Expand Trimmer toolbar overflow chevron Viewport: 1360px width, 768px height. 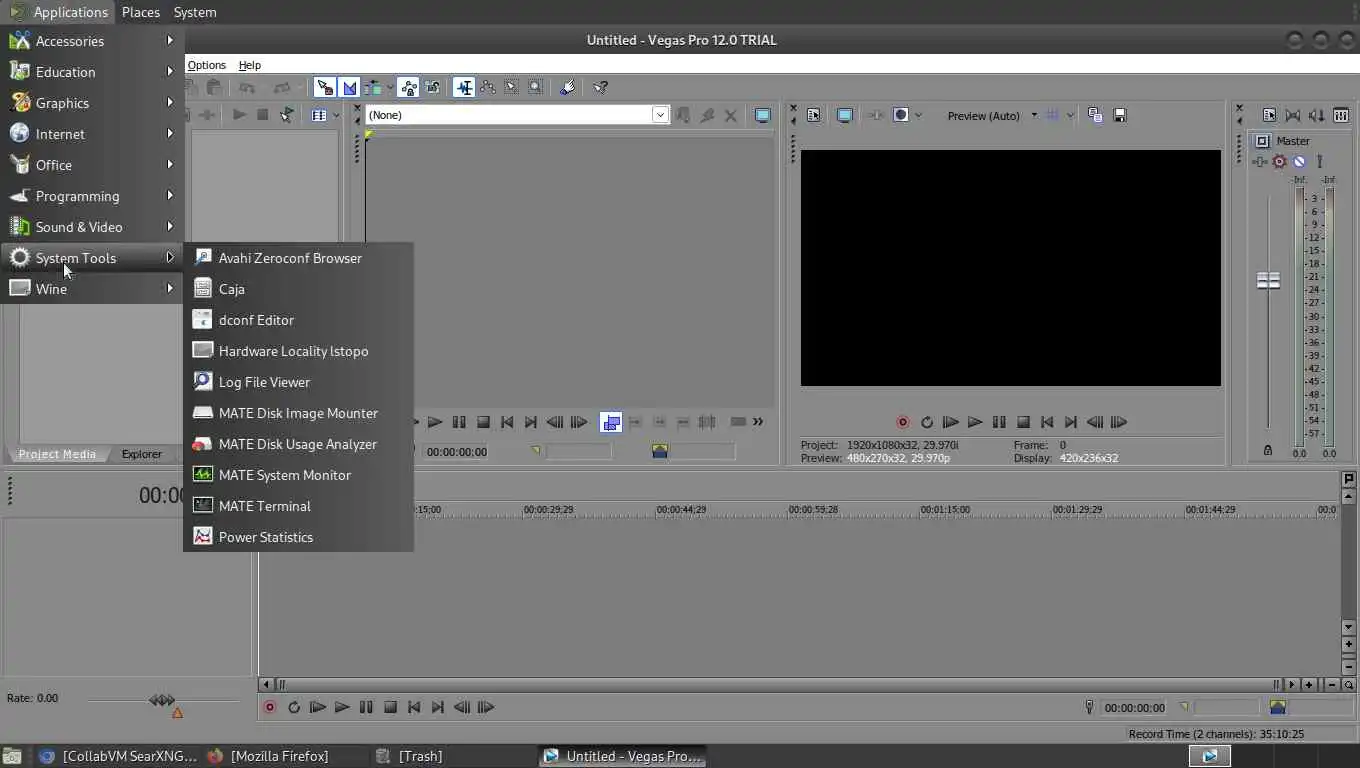point(758,422)
